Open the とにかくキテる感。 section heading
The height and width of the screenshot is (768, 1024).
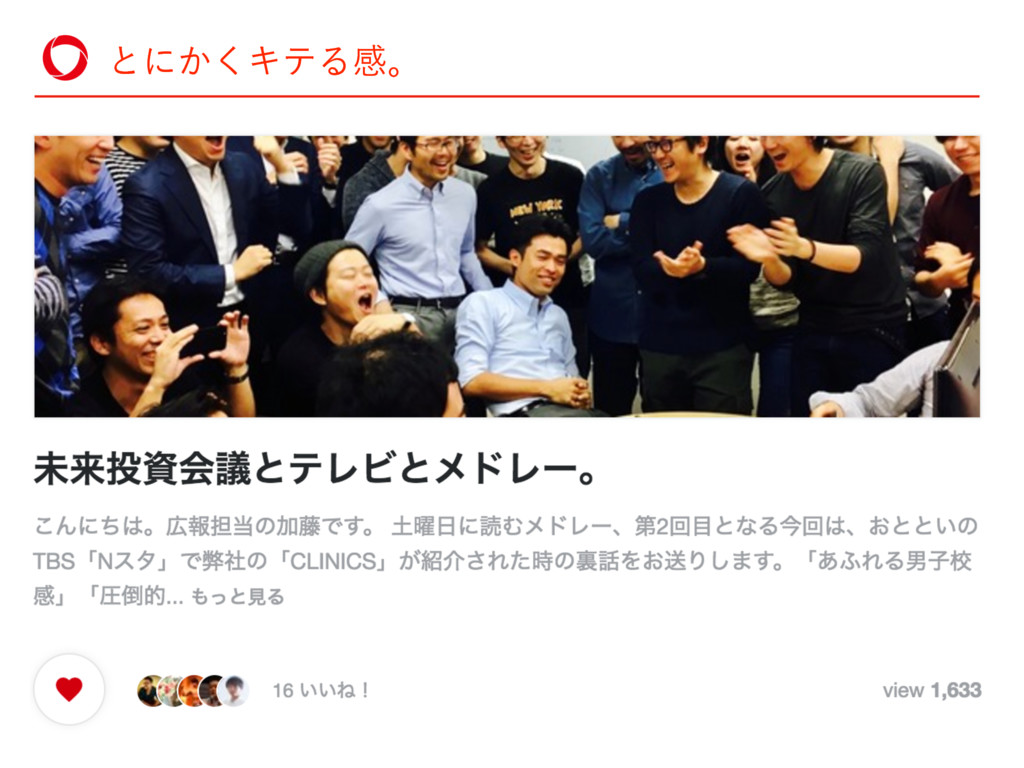[257, 61]
